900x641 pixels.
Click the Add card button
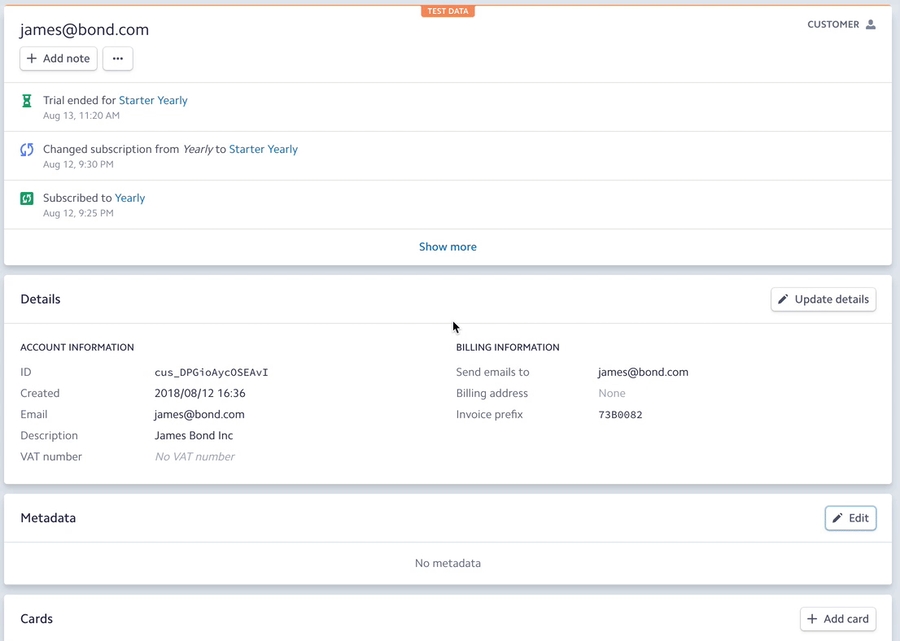[837, 619]
